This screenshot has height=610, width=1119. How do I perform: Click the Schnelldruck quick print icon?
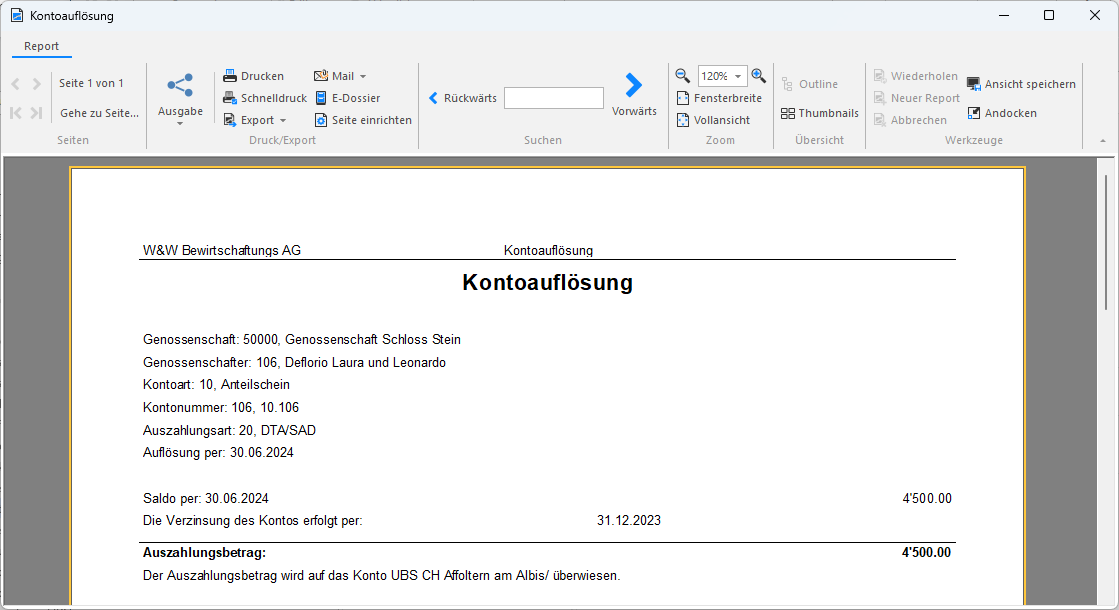tap(230, 98)
